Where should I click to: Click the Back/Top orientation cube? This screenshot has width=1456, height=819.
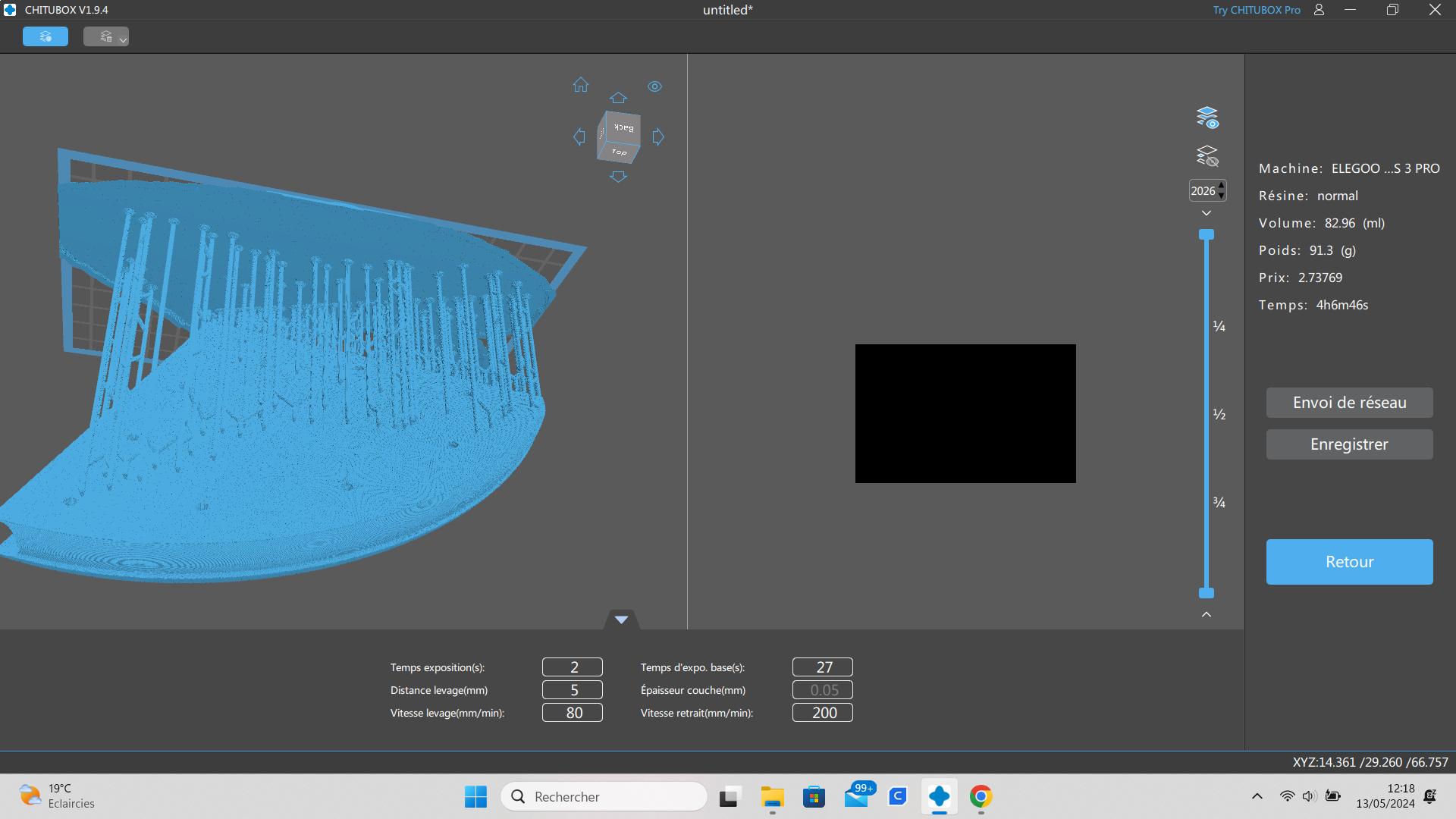click(x=619, y=137)
